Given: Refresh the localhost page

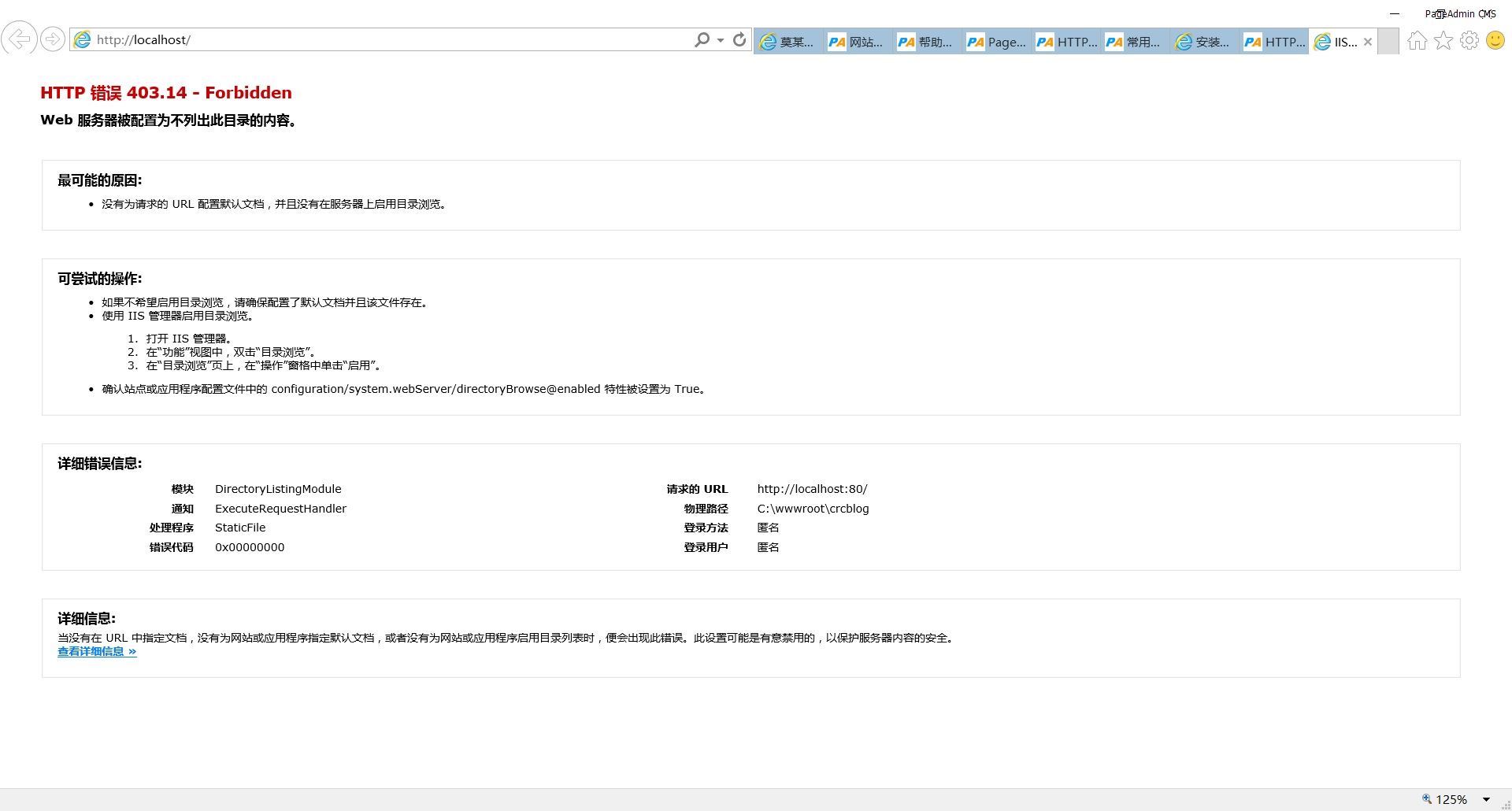Looking at the screenshot, I should pos(739,39).
